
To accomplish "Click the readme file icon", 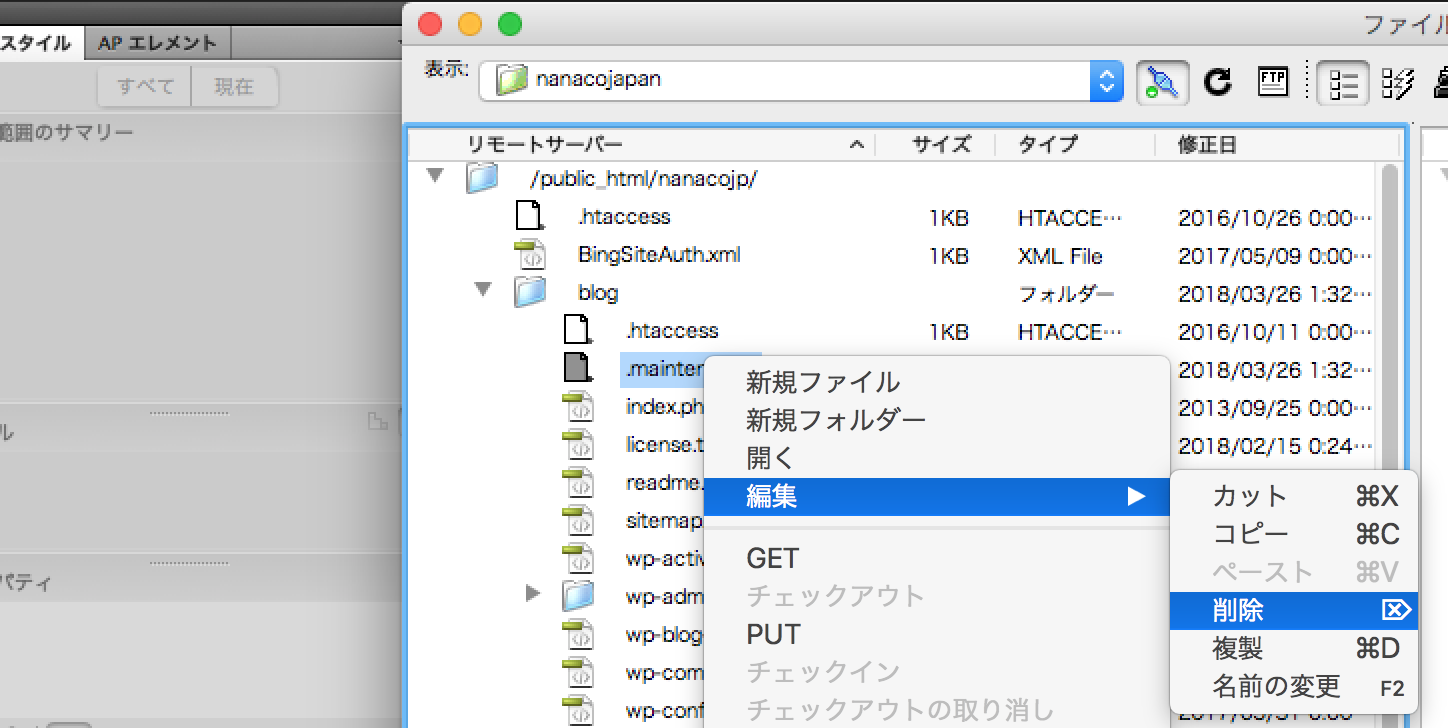I will pos(577,483).
